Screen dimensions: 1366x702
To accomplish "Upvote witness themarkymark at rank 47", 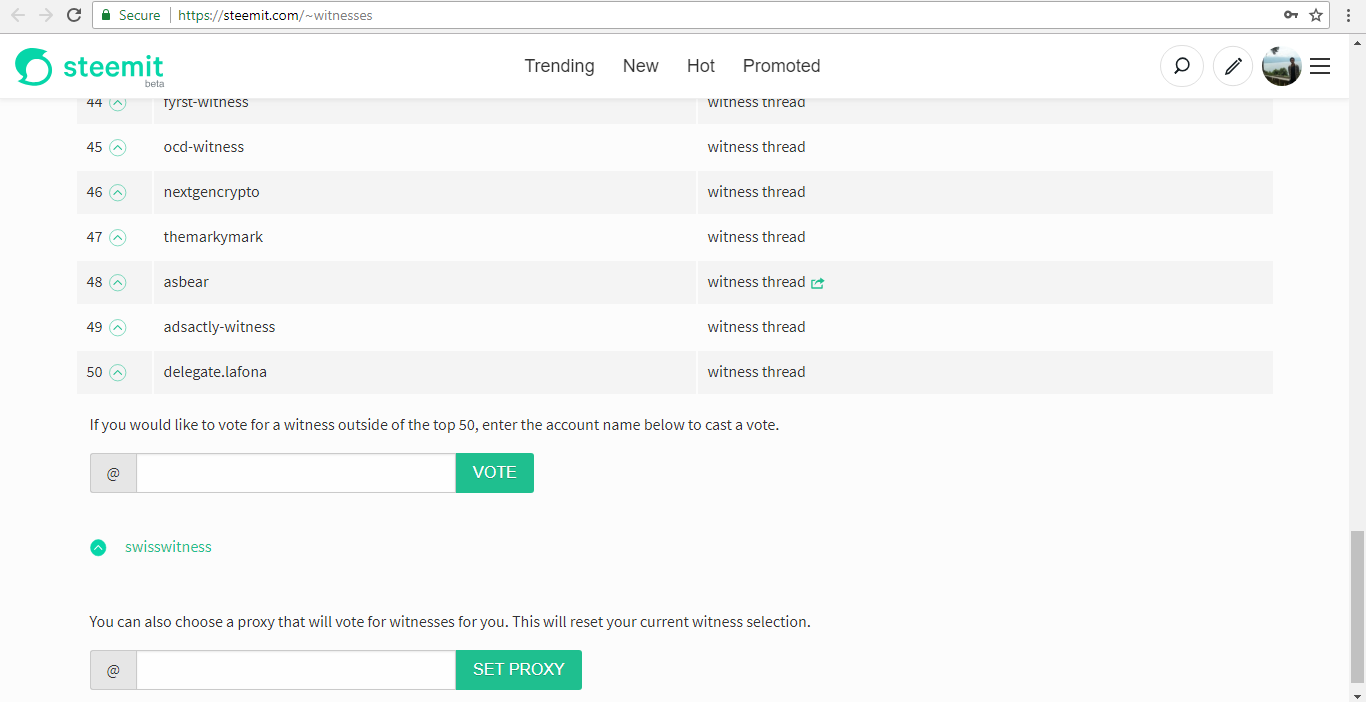I will (118, 238).
